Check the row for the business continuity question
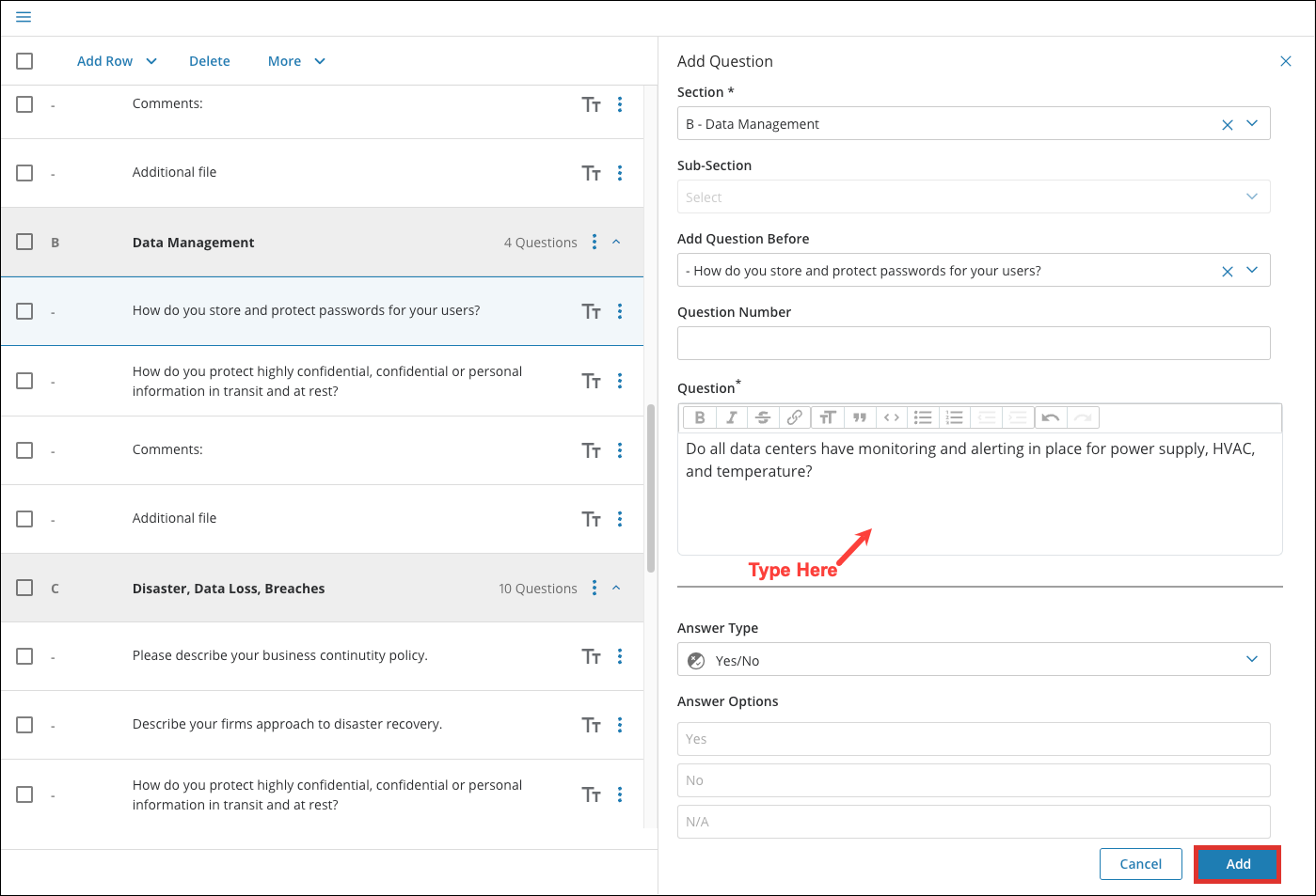Image resolution: width=1316 pixels, height=896 pixels. click(24, 656)
